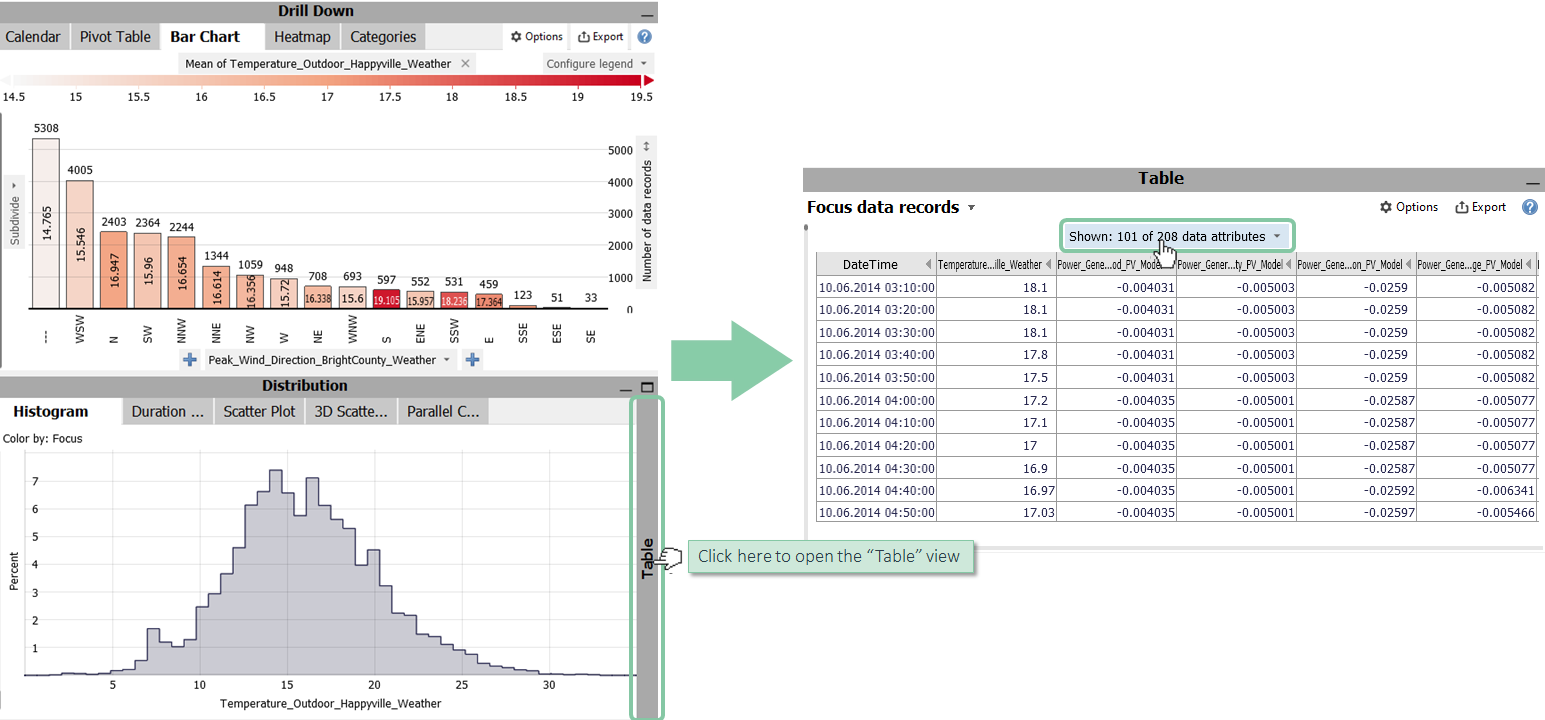Open the Categories tab

coord(383,37)
